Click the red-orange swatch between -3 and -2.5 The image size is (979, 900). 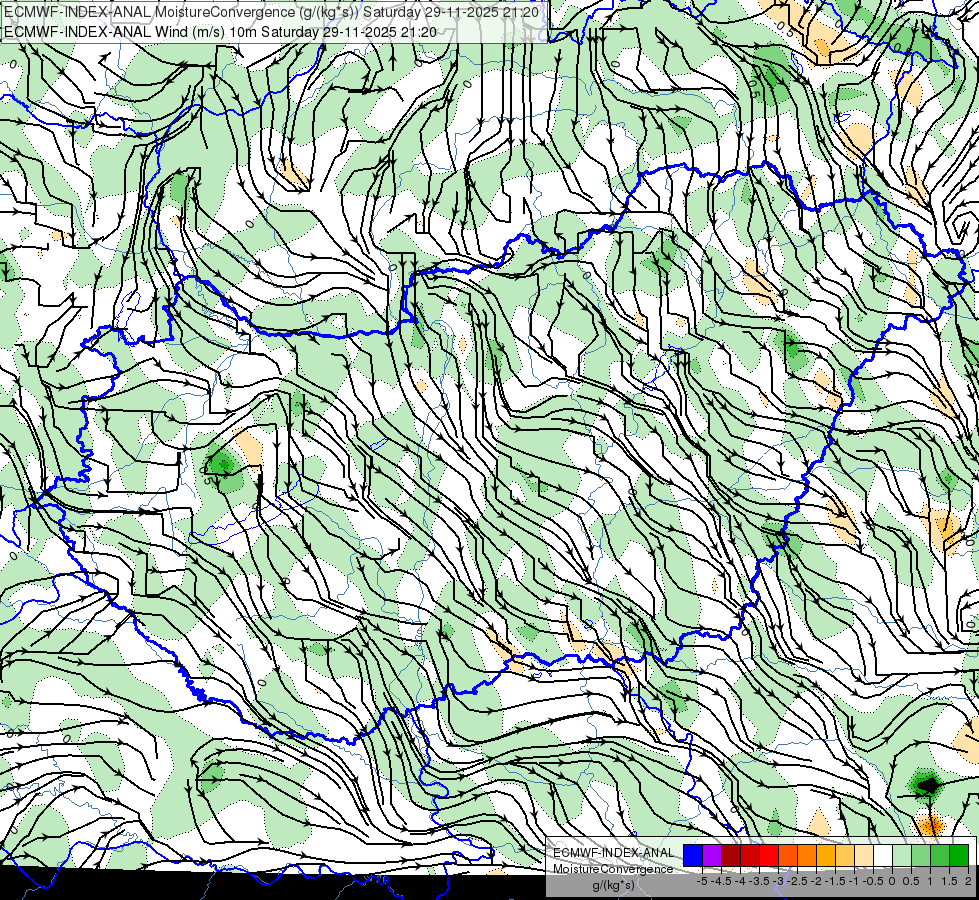pyautogui.click(x=788, y=855)
